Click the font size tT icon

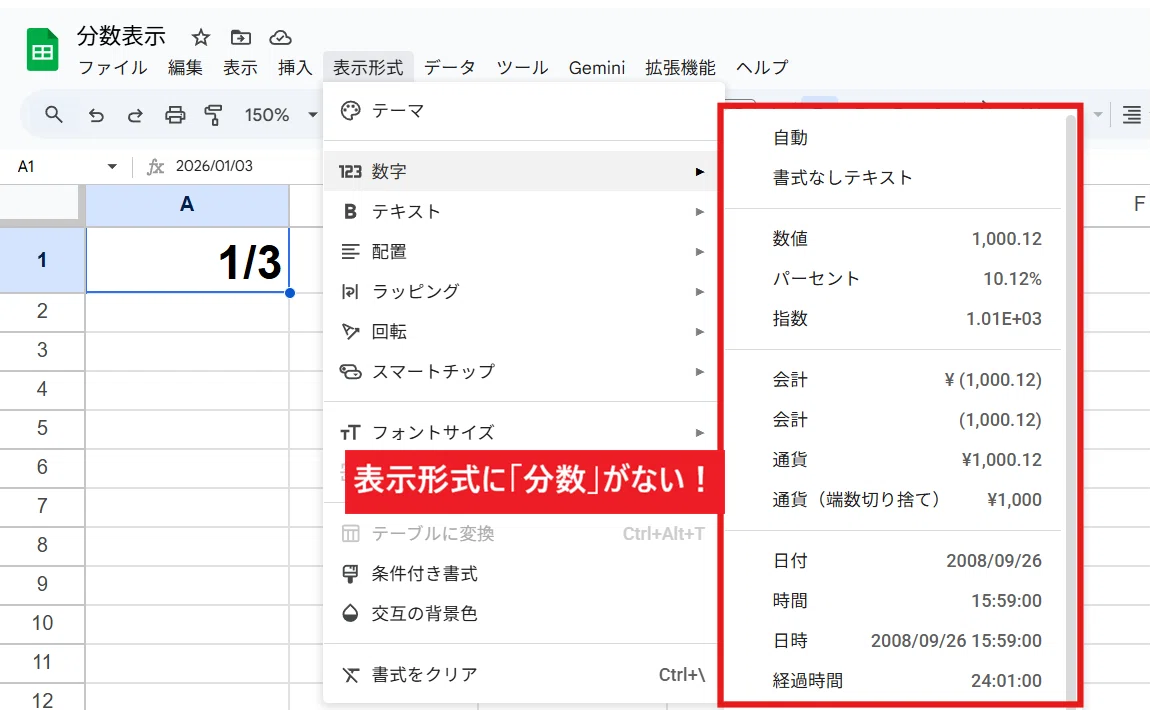pyautogui.click(x=350, y=433)
